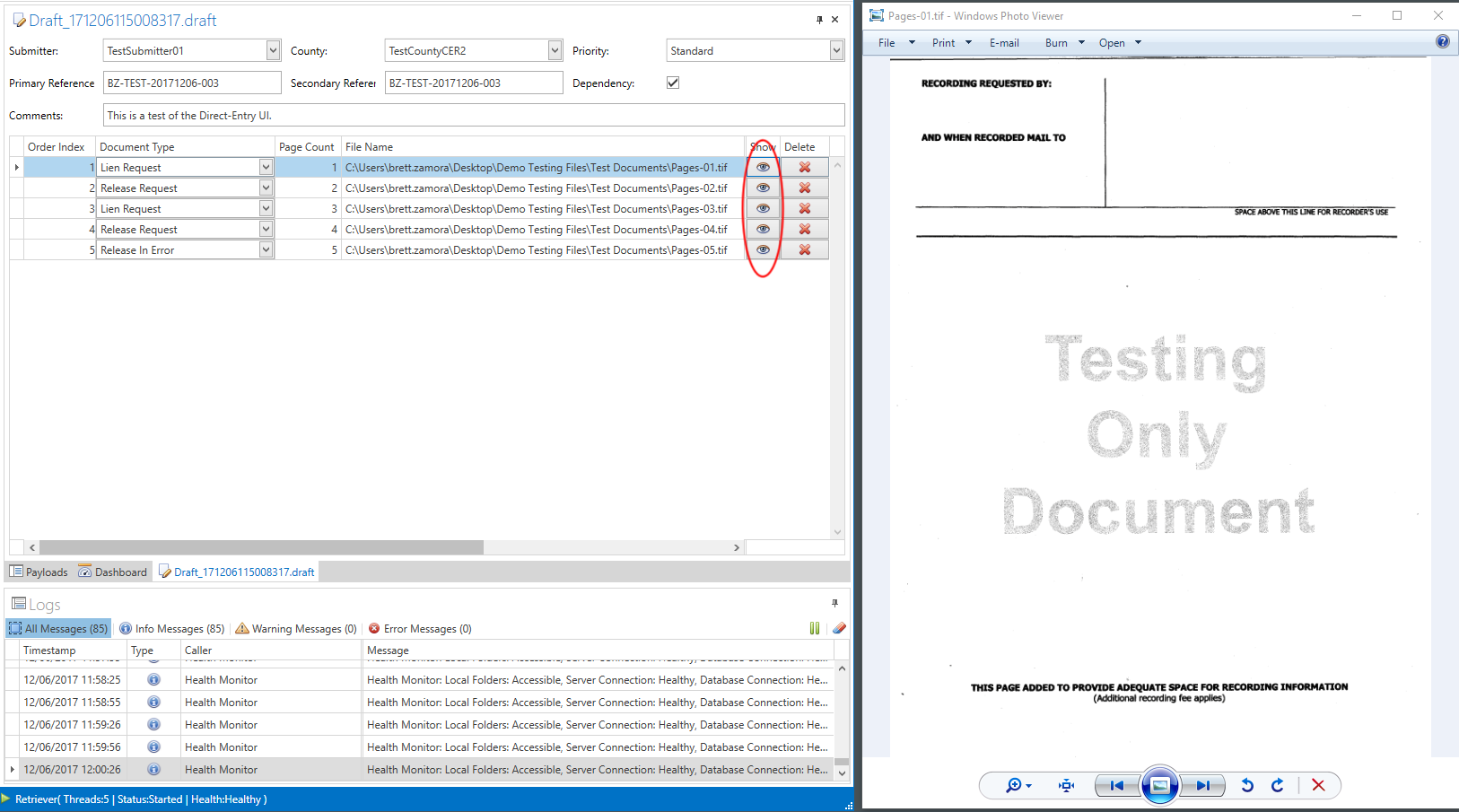The image size is (1459, 812).
Task: Open the File menu in Photo Viewer
Action: [887, 43]
